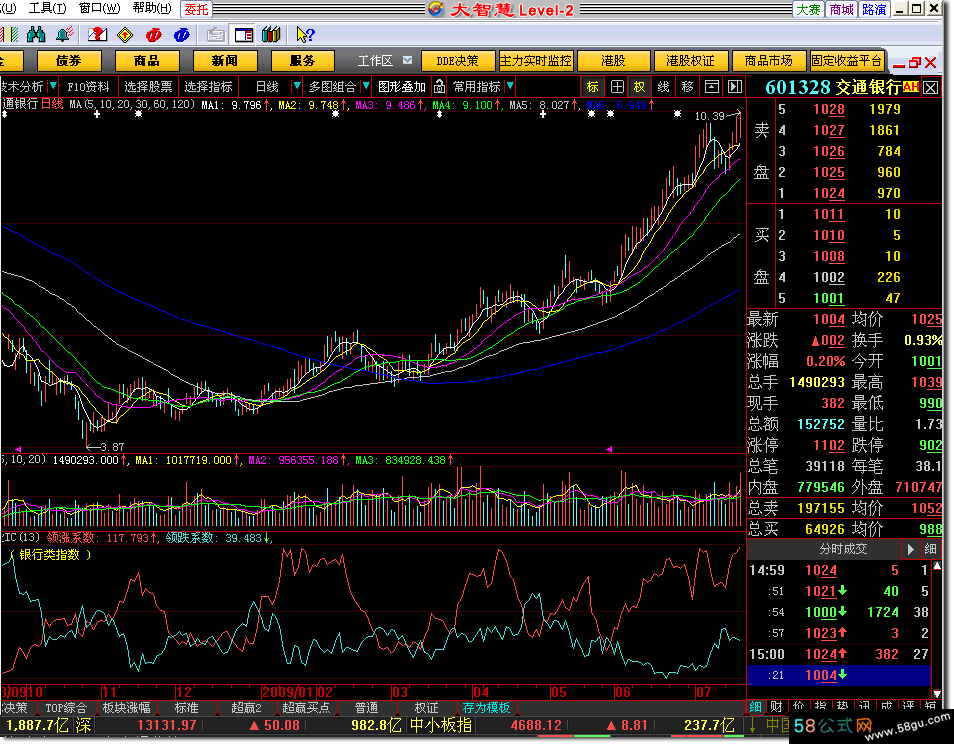Click the grayed clipboard toolbar icon
954x744 pixels.
(x=215, y=35)
